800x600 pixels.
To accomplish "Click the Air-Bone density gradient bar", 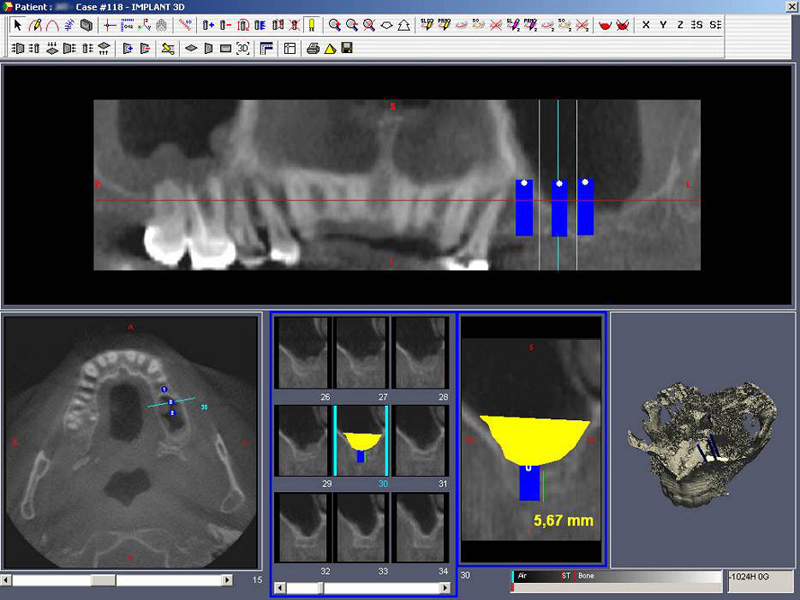I will coord(615,577).
